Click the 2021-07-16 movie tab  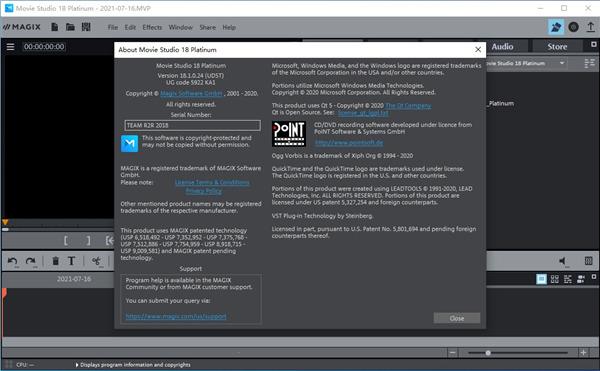click(x=74, y=279)
